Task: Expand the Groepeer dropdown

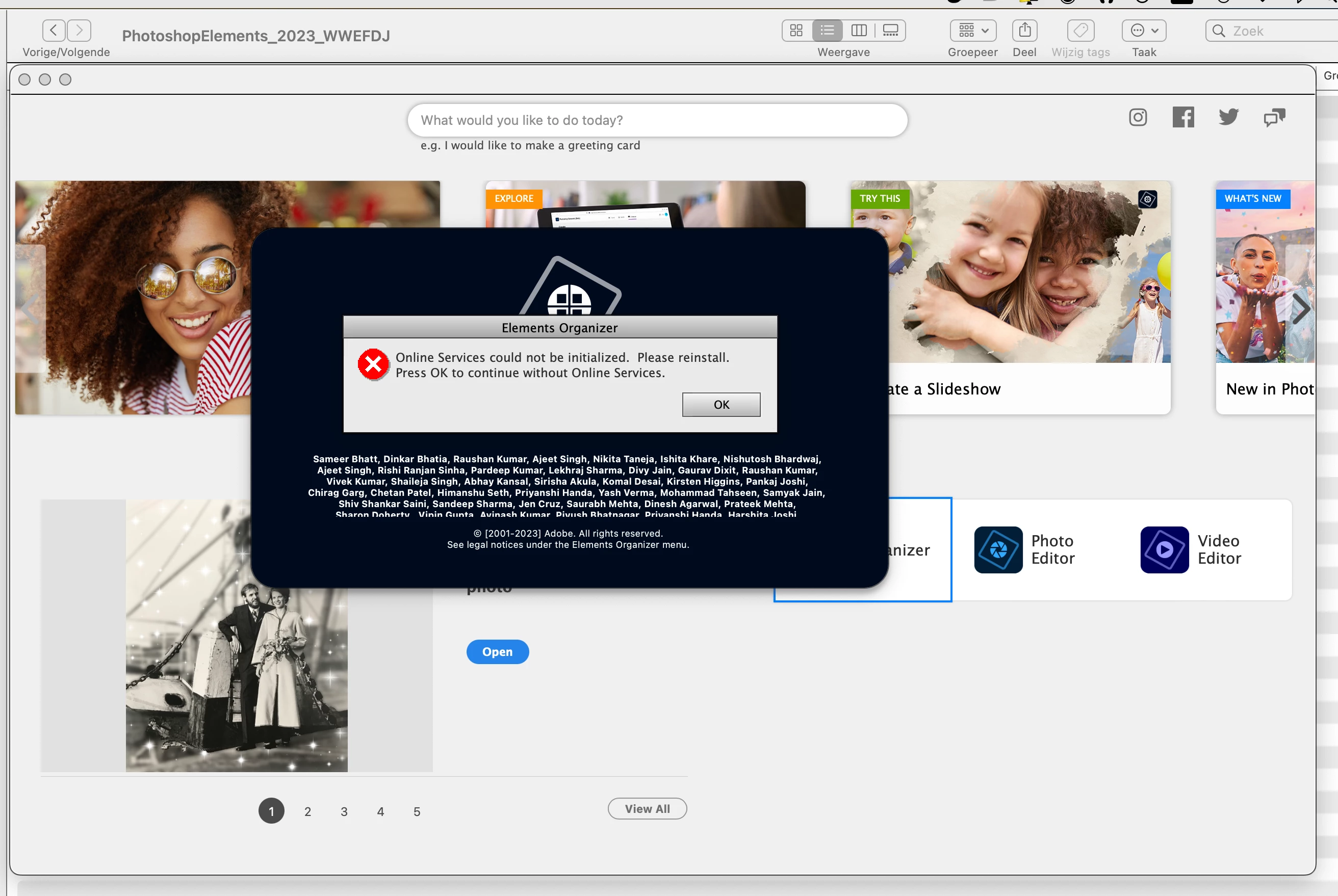Action: (x=973, y=30)
